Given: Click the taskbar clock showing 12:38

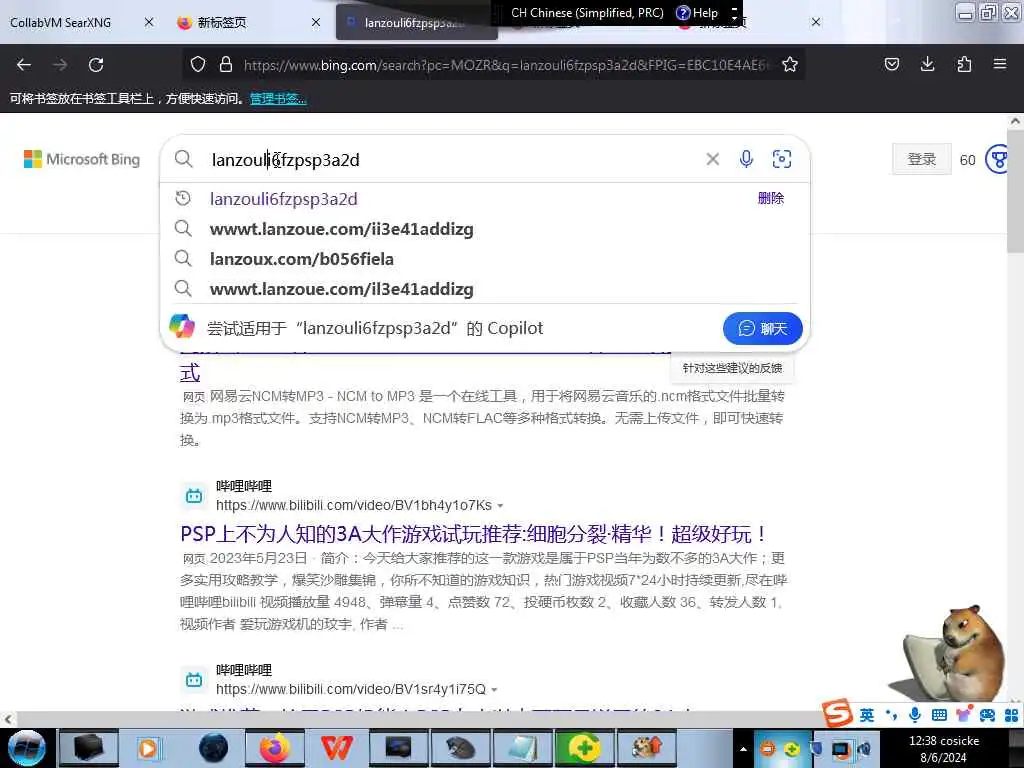Looking at the screenshot, I should (x=944, y=749).
